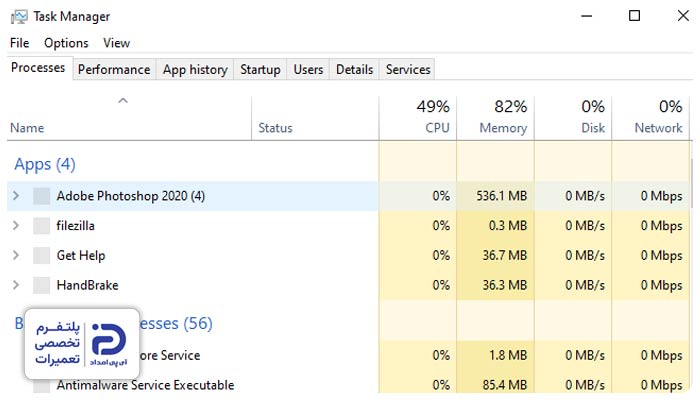Select the Adobe Photoshop 2020 (4) row
The width and height of the screenshot is (700, 400).
coord(348,196)
